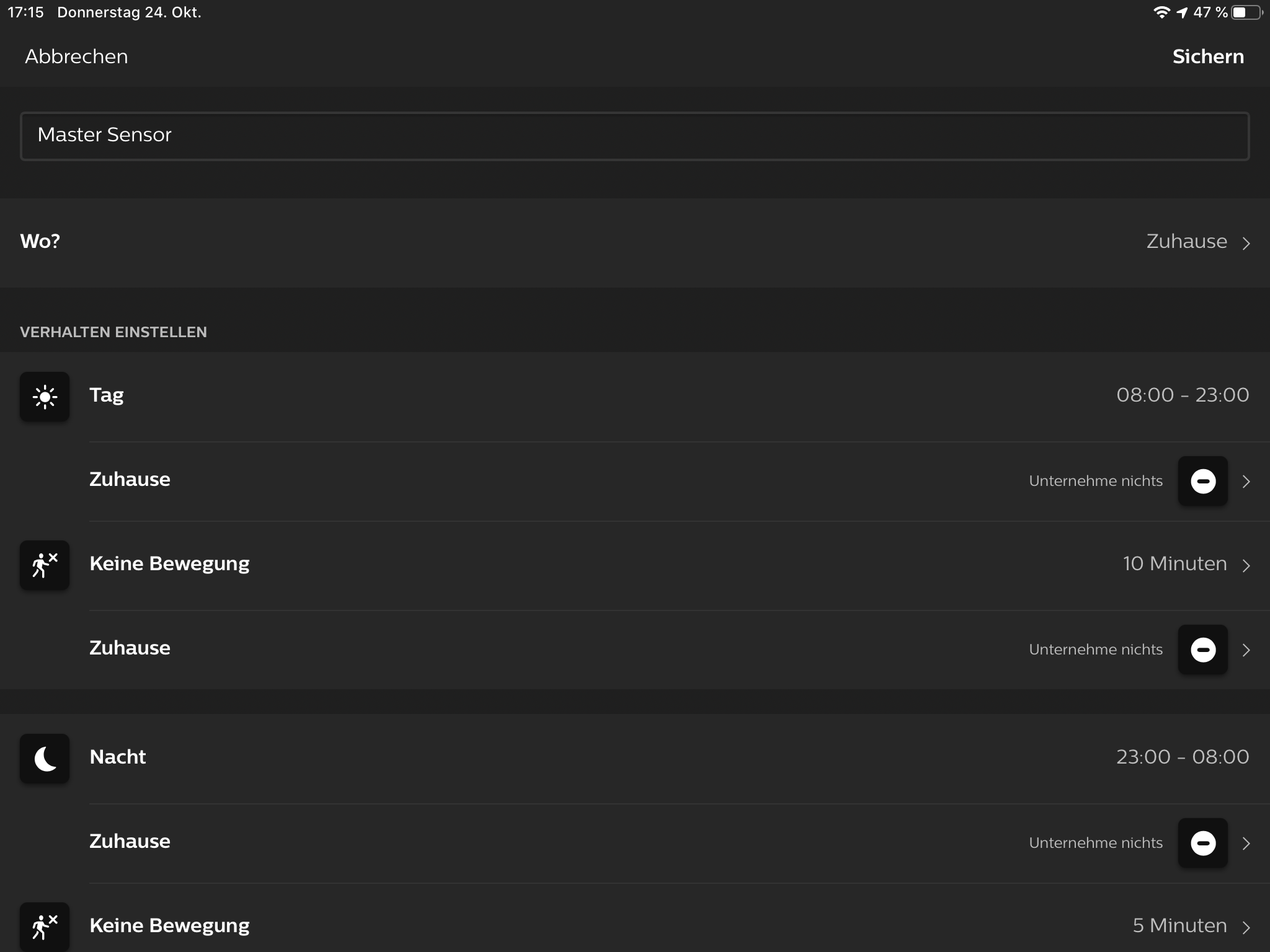This screenshot has width=1270, height=952.
Task: Open the first Zuhause scene chevron under Tag
Action: coord(1246,481)
